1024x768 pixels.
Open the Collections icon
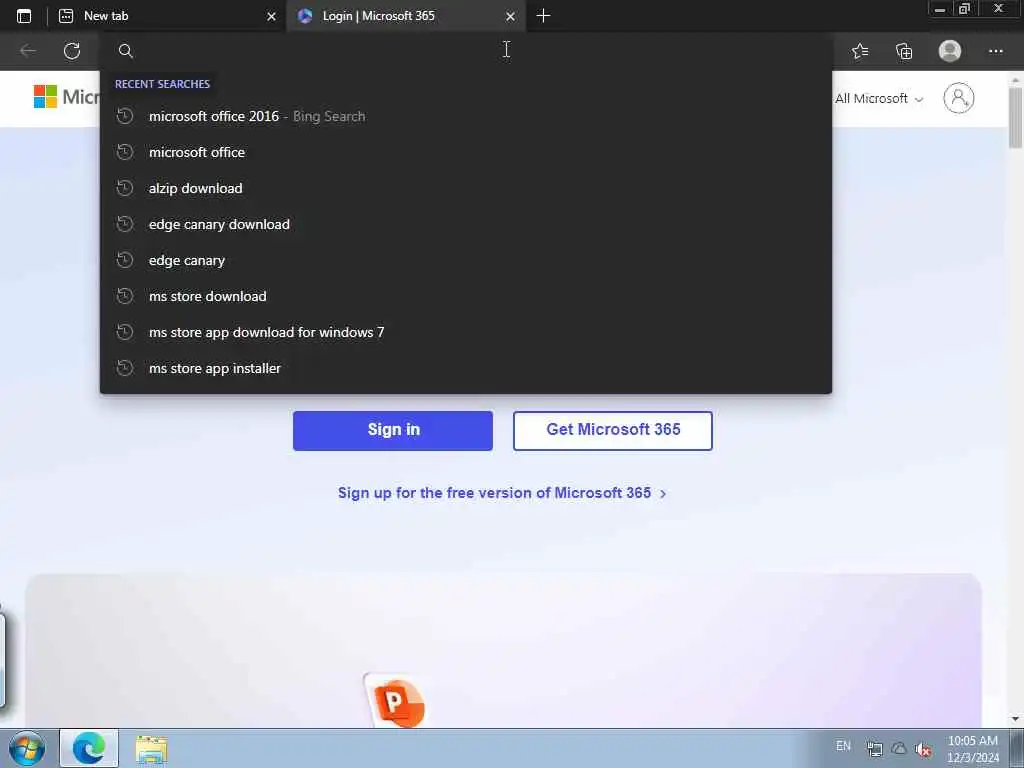(x=904, y=51)
